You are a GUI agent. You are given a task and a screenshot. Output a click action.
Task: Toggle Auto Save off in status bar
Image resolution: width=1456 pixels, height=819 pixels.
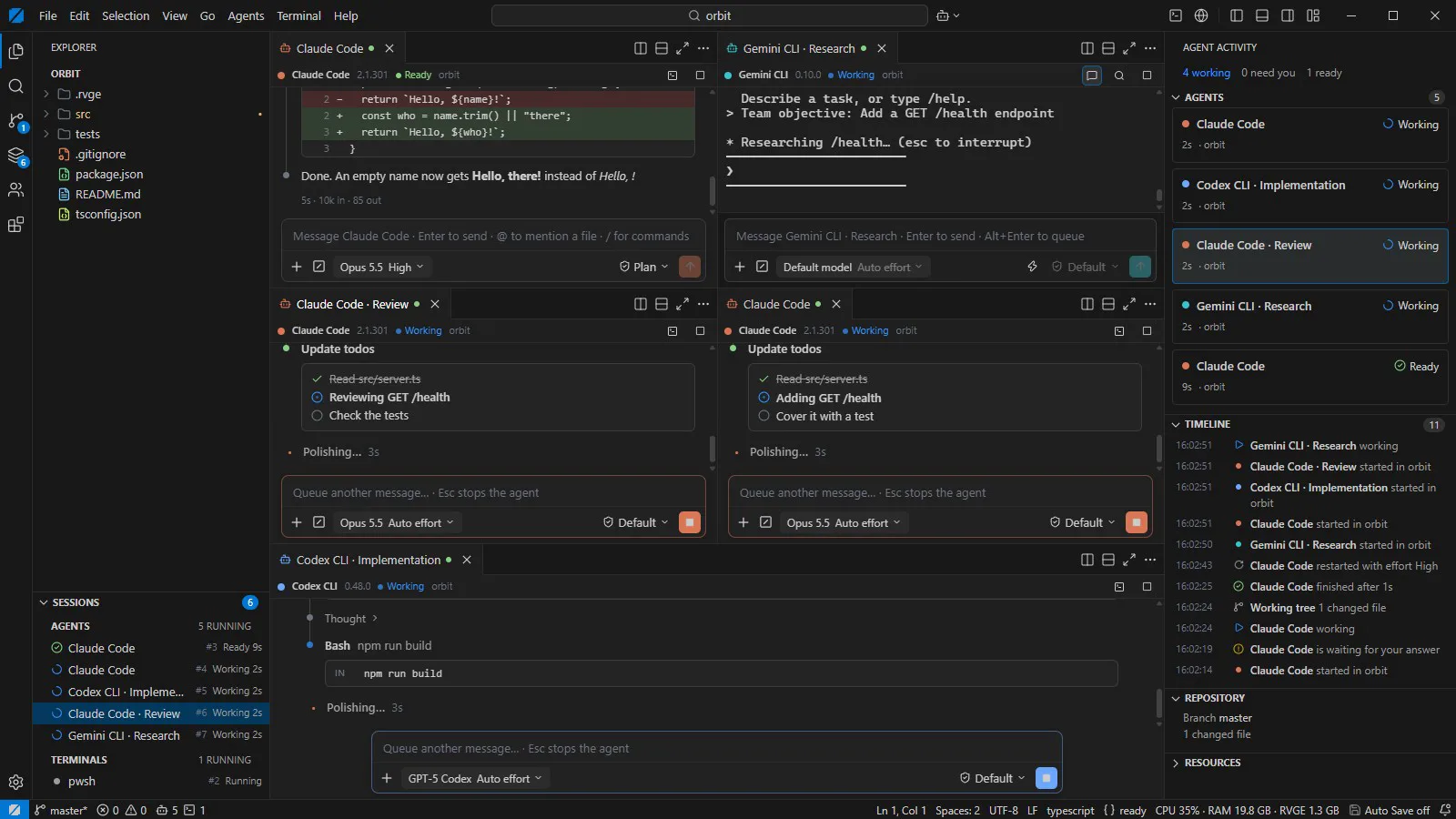1390,810
